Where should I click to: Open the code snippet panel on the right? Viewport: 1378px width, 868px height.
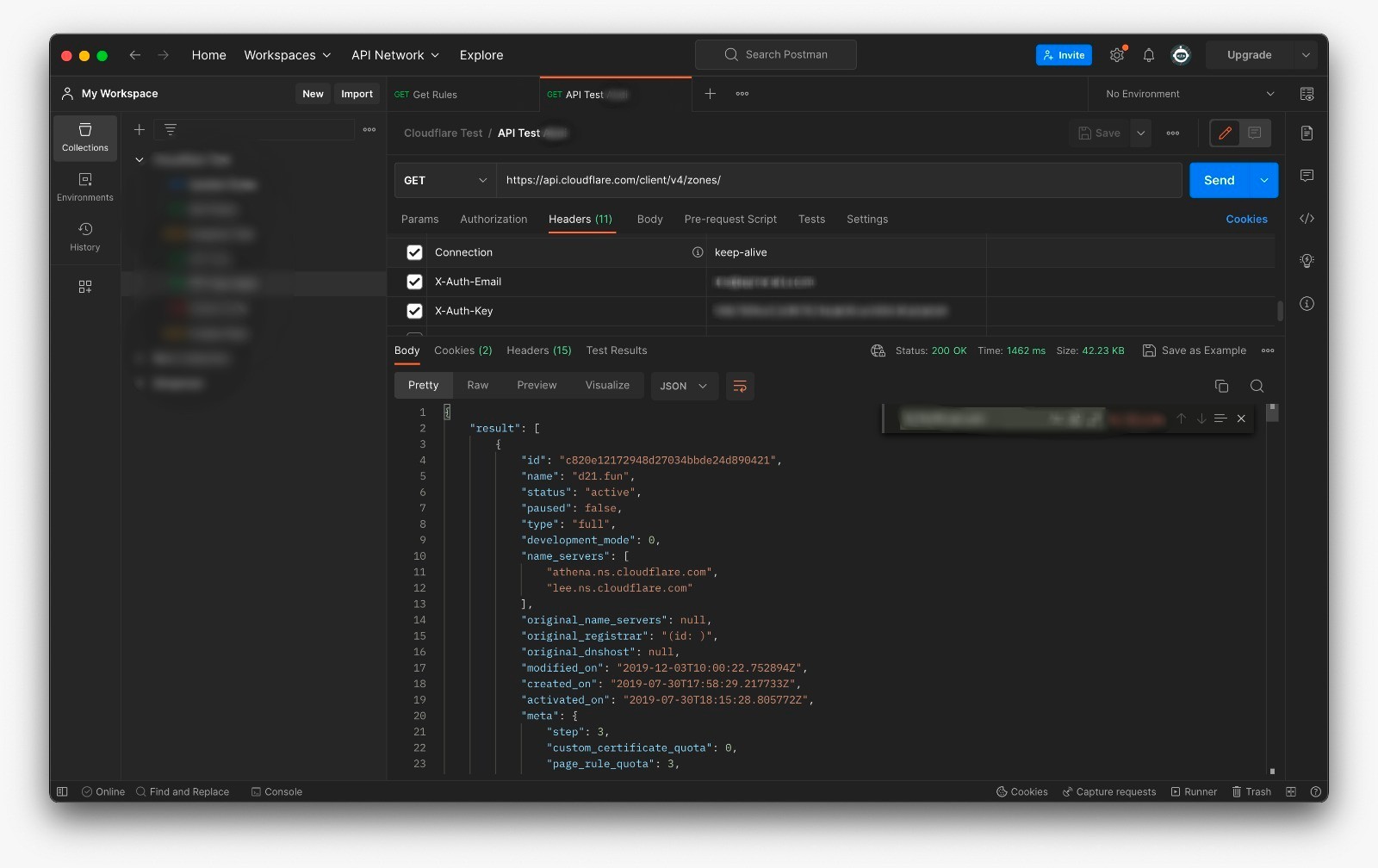pyautogui.click(x=1307, y=219)
